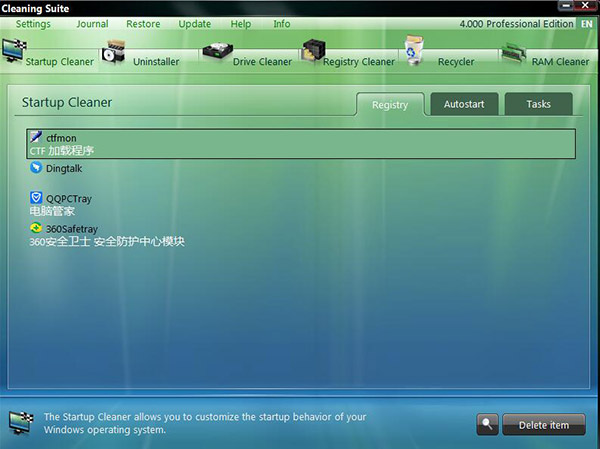Click the 4.000 Professional Edition label
The width and height of the screenshot is (600, 449).
(x=517, y=24)
